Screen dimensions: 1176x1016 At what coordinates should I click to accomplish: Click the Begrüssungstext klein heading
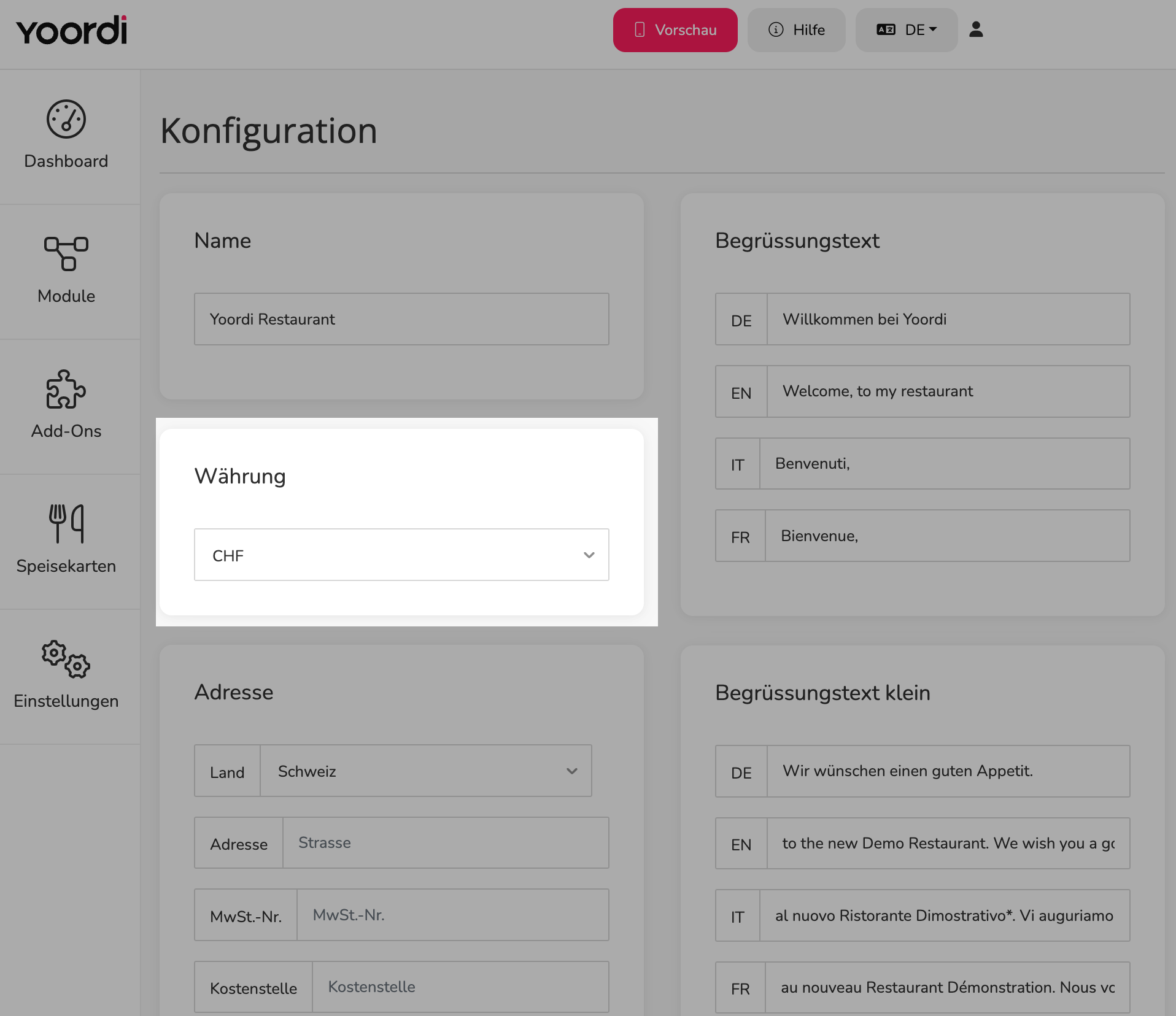click(x=822, y=693)
